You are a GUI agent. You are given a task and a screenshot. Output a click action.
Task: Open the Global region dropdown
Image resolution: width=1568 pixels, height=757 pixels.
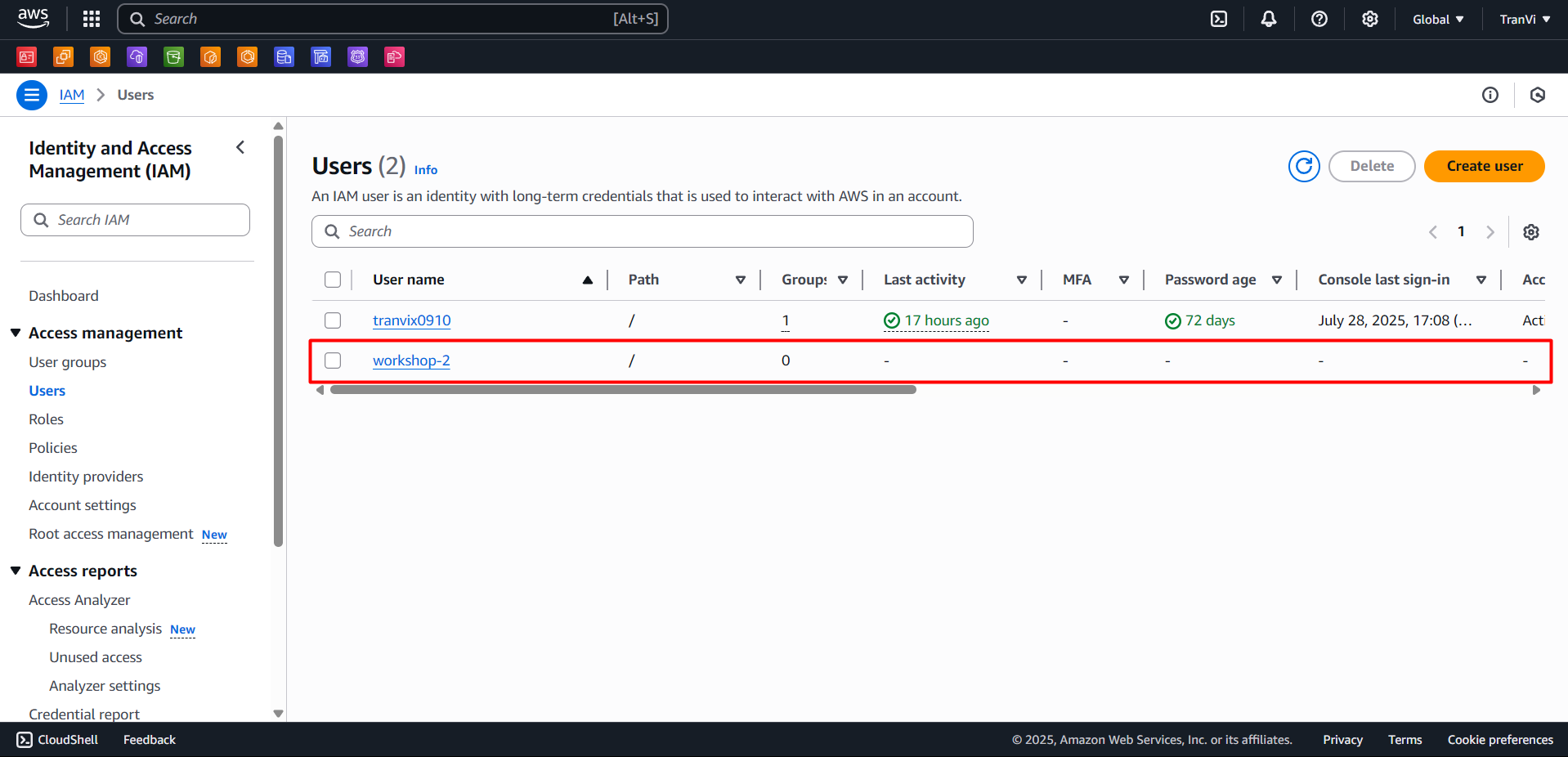click(1437, 18)
